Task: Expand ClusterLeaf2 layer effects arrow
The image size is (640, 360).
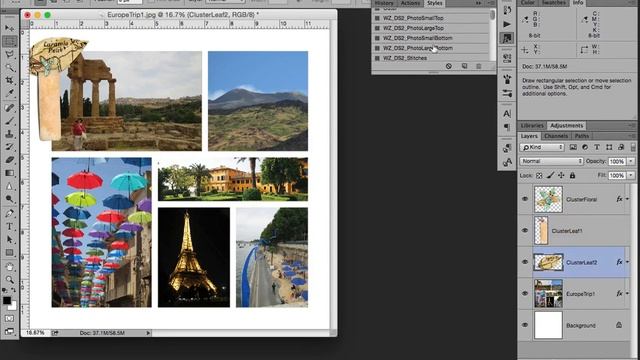Action: coord(627,262)
